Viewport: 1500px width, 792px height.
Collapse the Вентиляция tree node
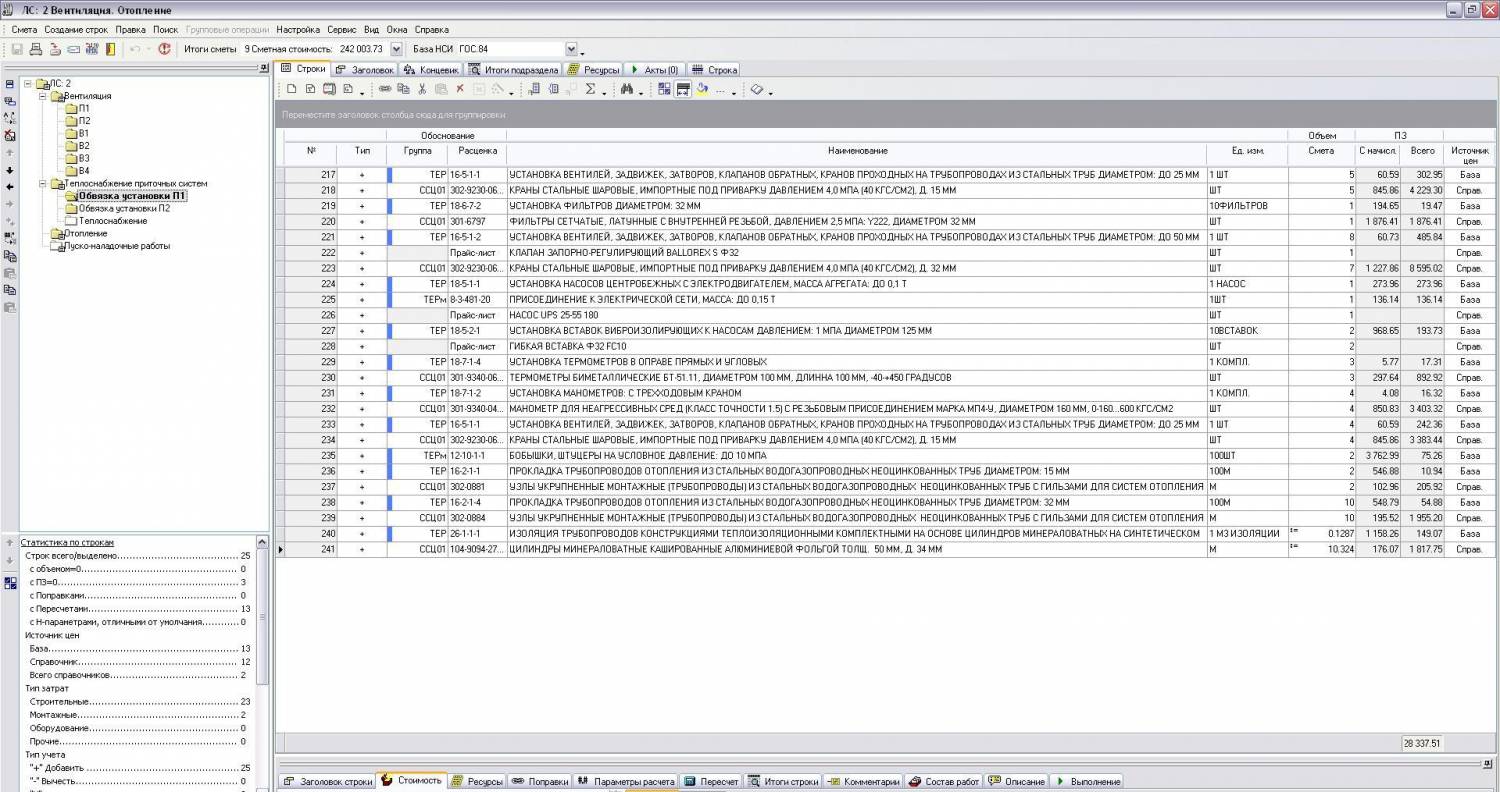pyautogui.click(x=43, y=96)
